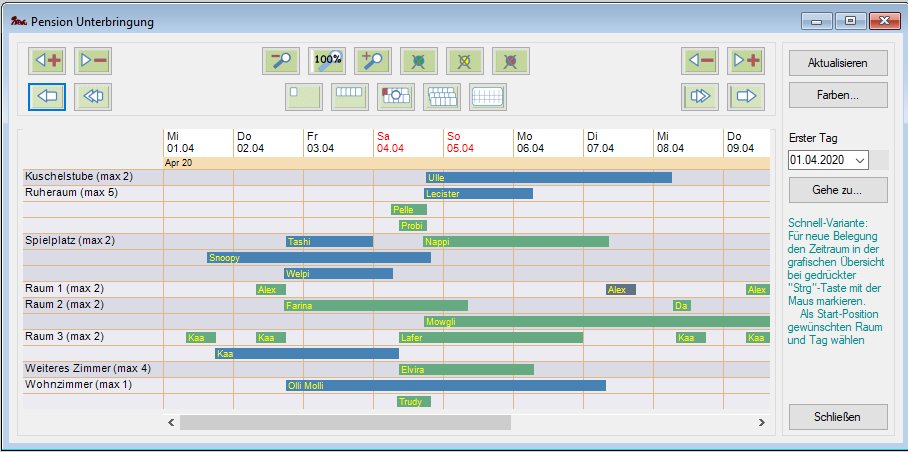The image size is (908, 452).
Task: Click the Mowgli booking bar
Action: pyautogui.click(x=596, y=322)
